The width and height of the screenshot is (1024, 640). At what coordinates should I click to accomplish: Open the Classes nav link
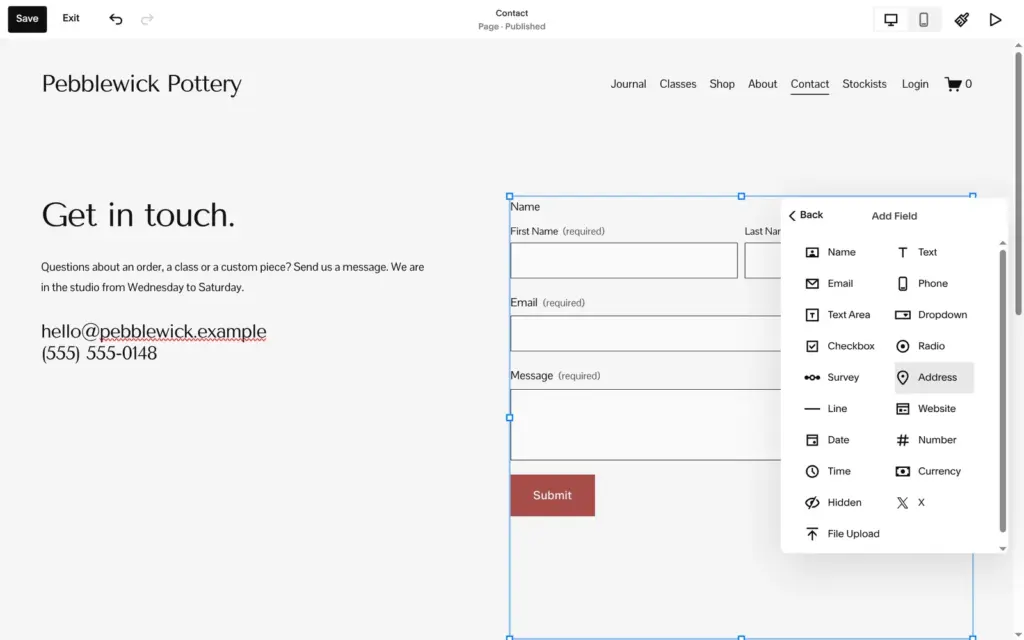pos(678,84)
